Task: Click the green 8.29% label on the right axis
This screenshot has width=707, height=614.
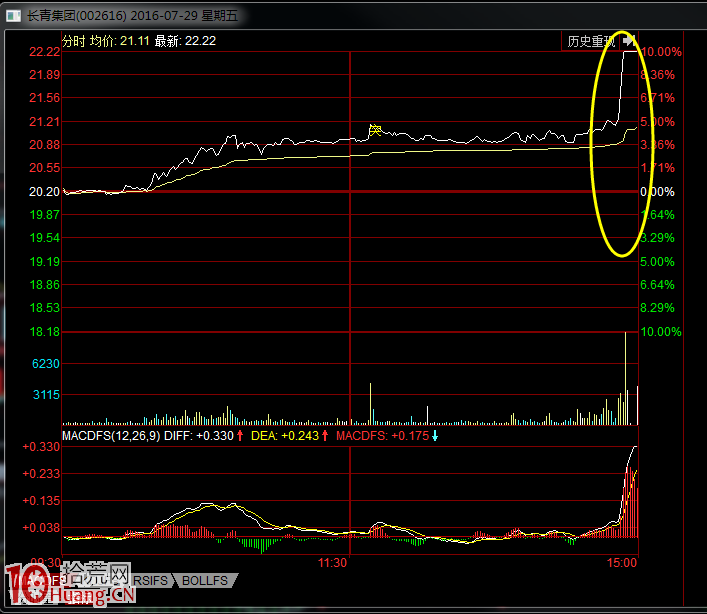Action: 658,307
